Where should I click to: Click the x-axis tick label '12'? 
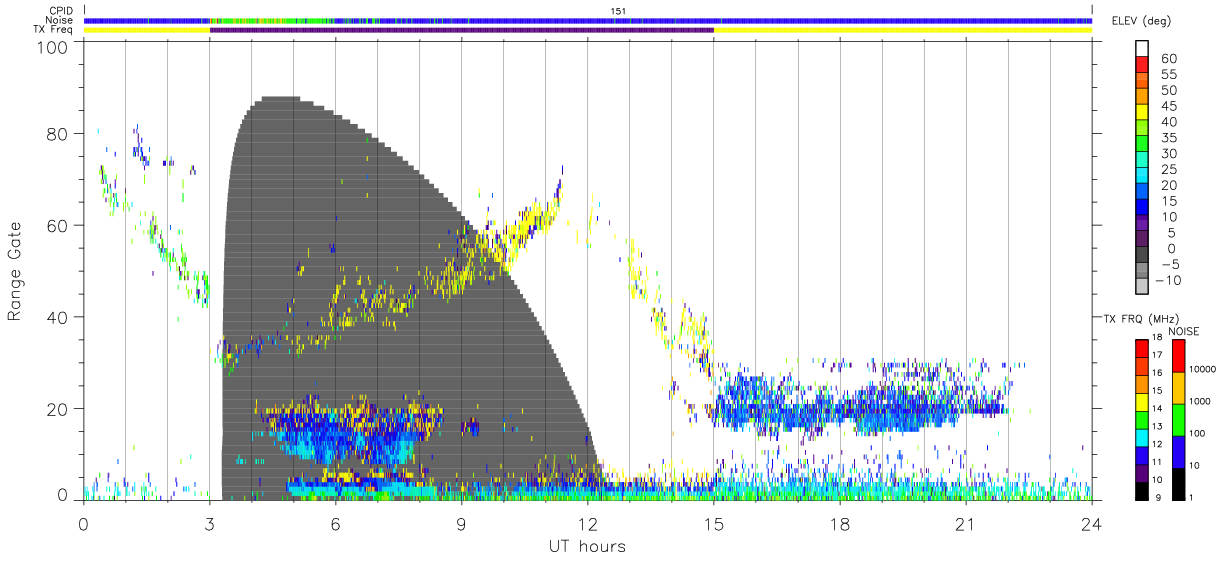(587, 524)
